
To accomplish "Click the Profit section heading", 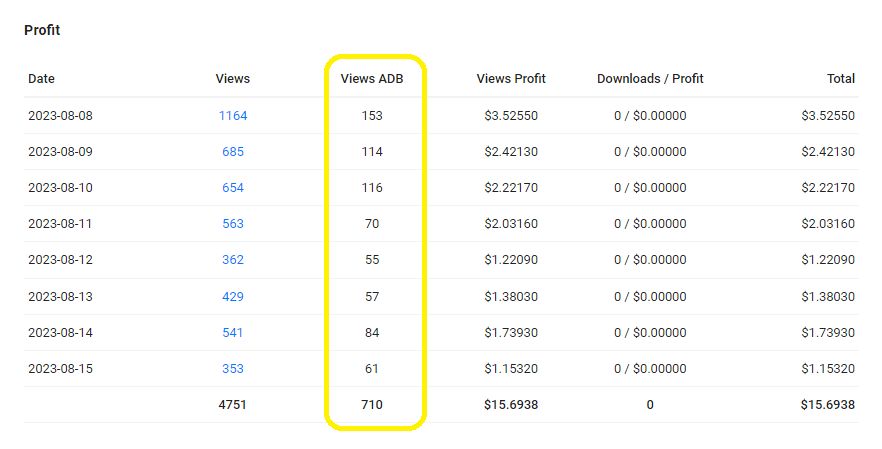I will [42, 31].
